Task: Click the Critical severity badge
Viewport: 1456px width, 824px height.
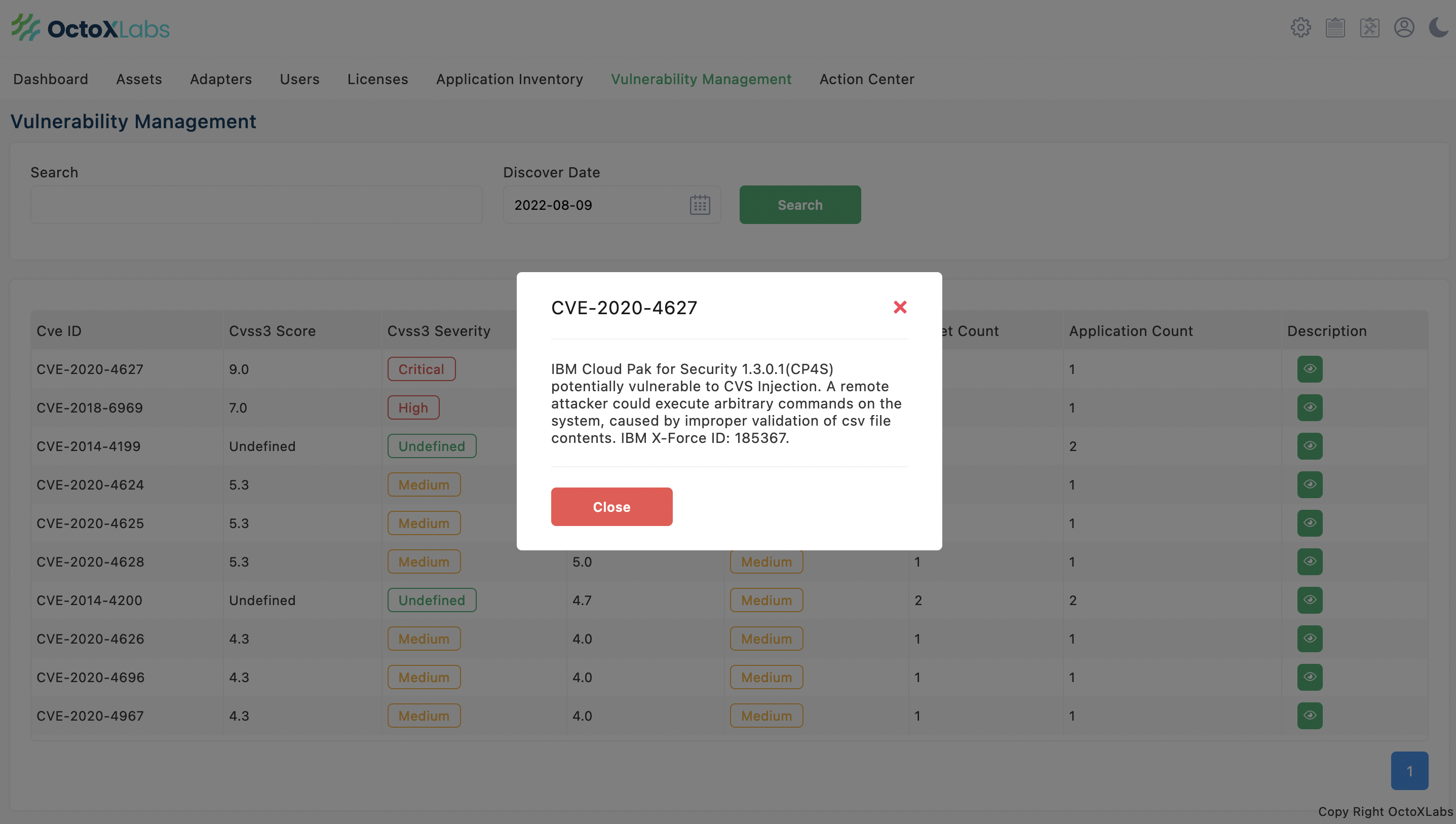Action: coord(422,369)
